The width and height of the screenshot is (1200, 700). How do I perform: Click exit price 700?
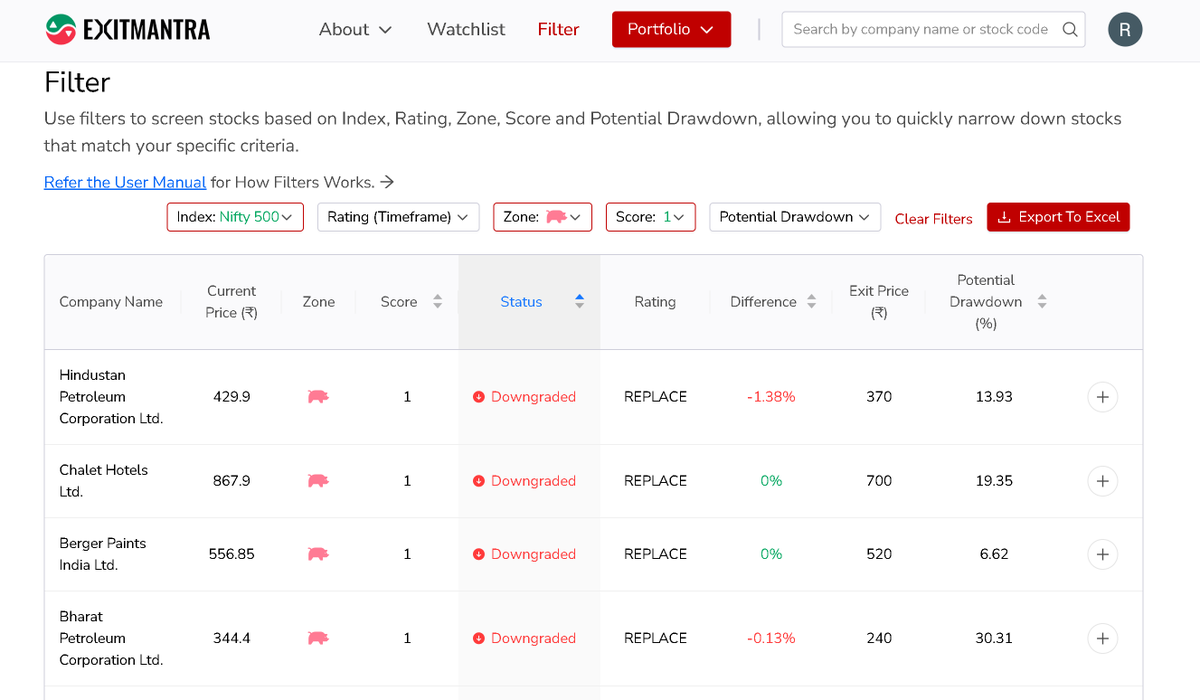[x=879, y=481]
